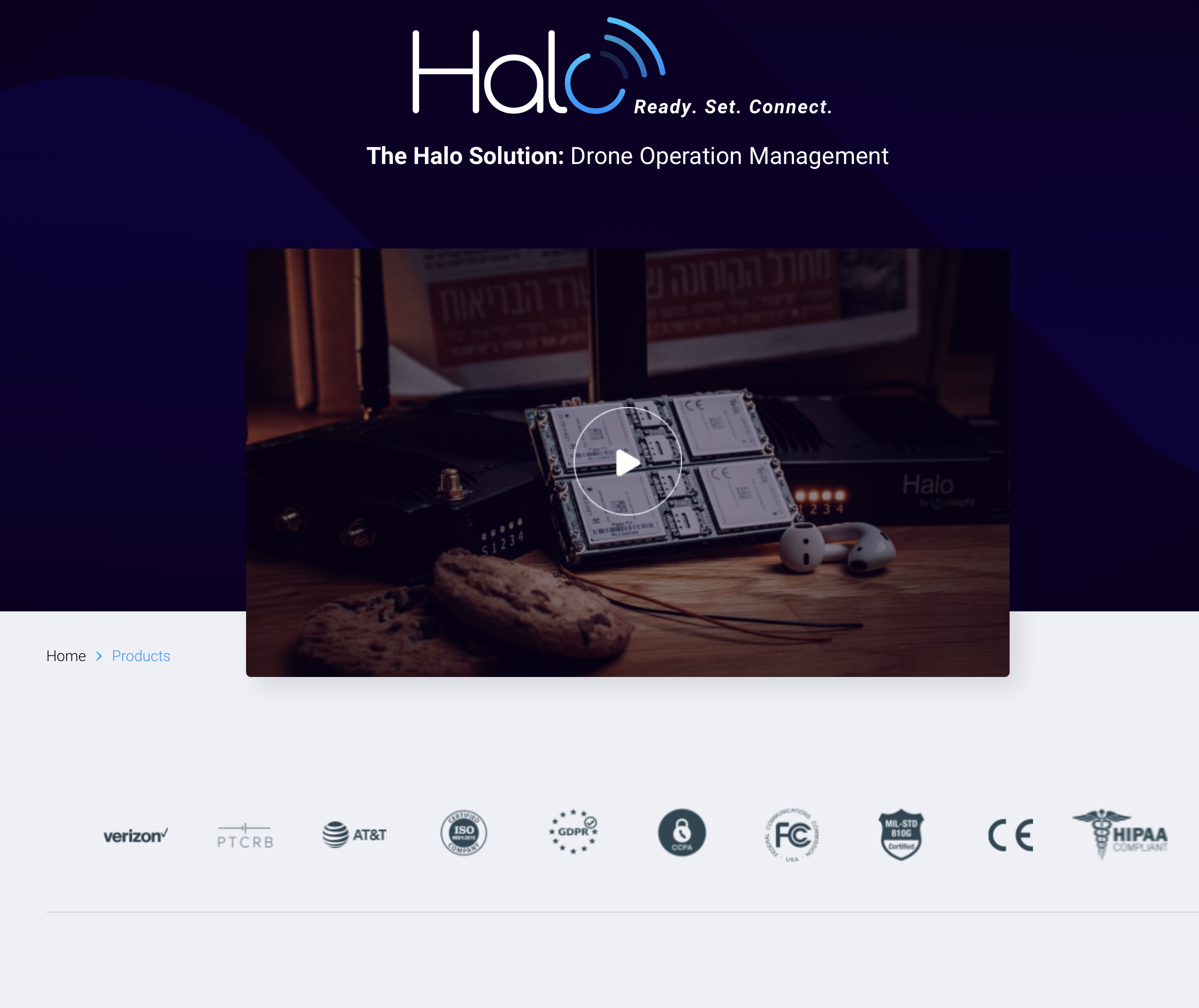Click the CCPA padlock badge

click(682, 833)
